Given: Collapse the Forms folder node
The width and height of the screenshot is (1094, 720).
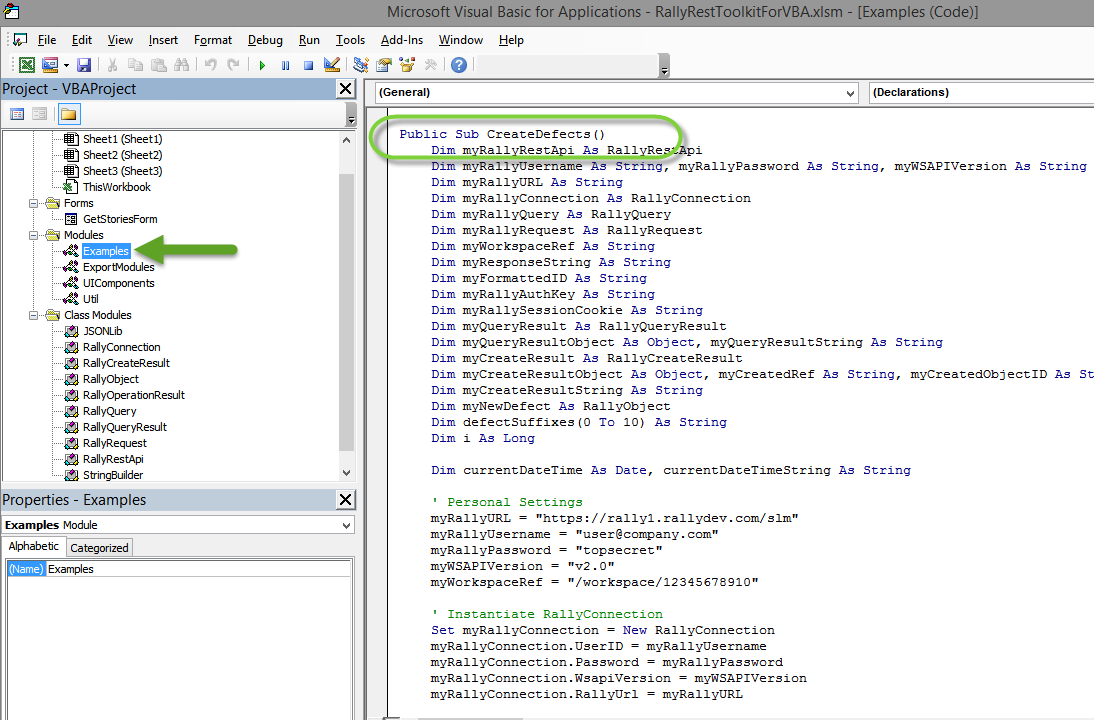Looking at the screenshot, I should (x=33, y=203).
